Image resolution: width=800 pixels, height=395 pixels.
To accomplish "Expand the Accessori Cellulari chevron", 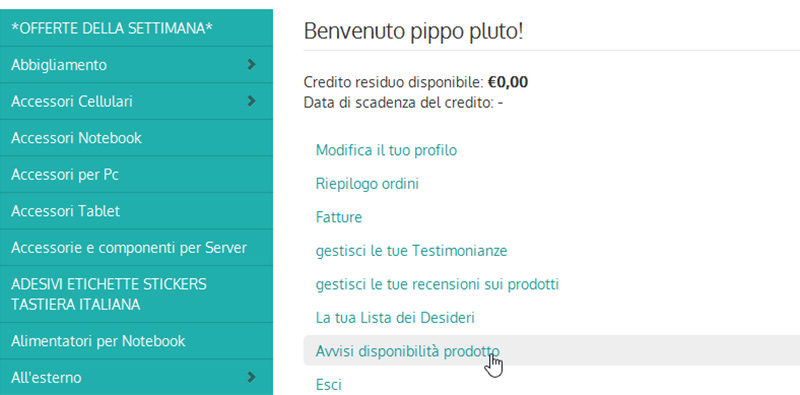I will (251, 101).
